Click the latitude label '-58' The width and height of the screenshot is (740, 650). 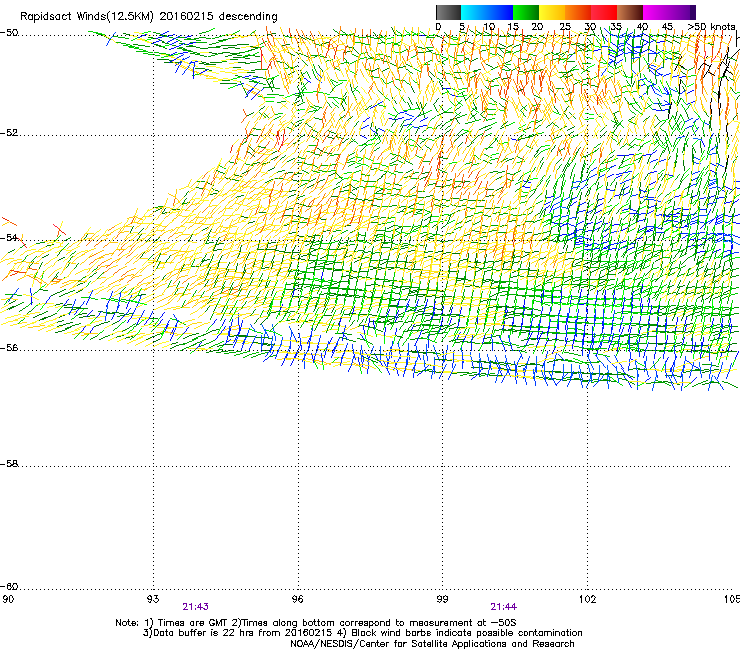9,464
